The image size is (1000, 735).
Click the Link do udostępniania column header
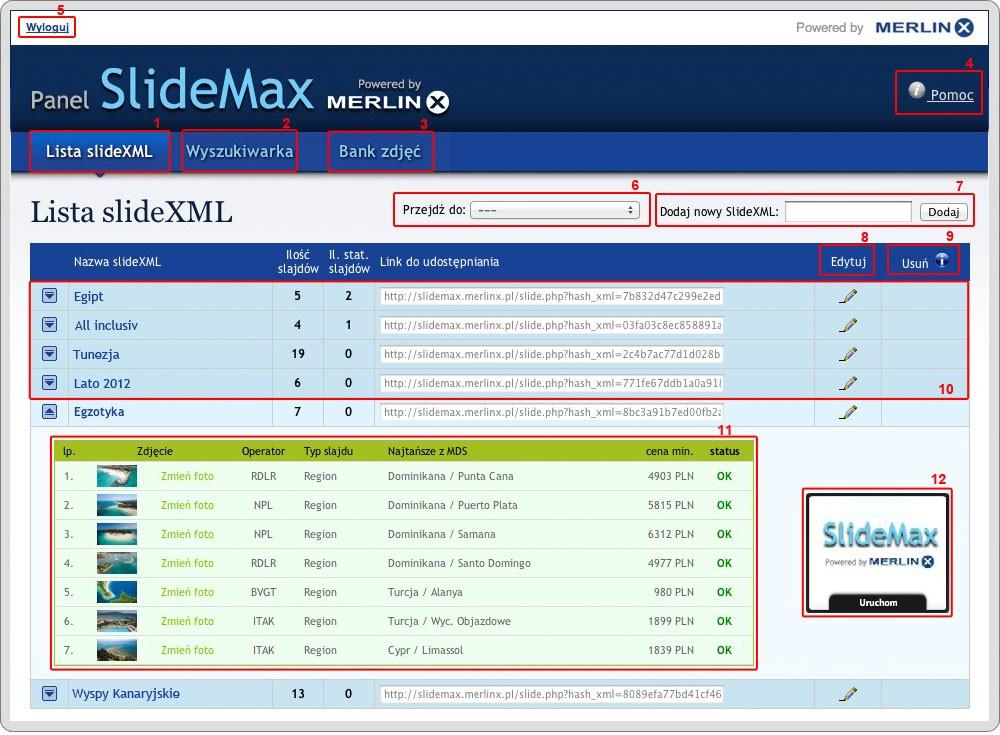click(439, 262)
